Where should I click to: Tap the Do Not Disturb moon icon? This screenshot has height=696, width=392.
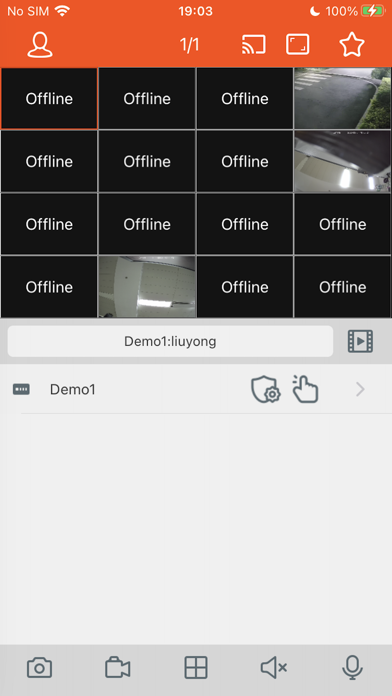(x=315, y=11)
